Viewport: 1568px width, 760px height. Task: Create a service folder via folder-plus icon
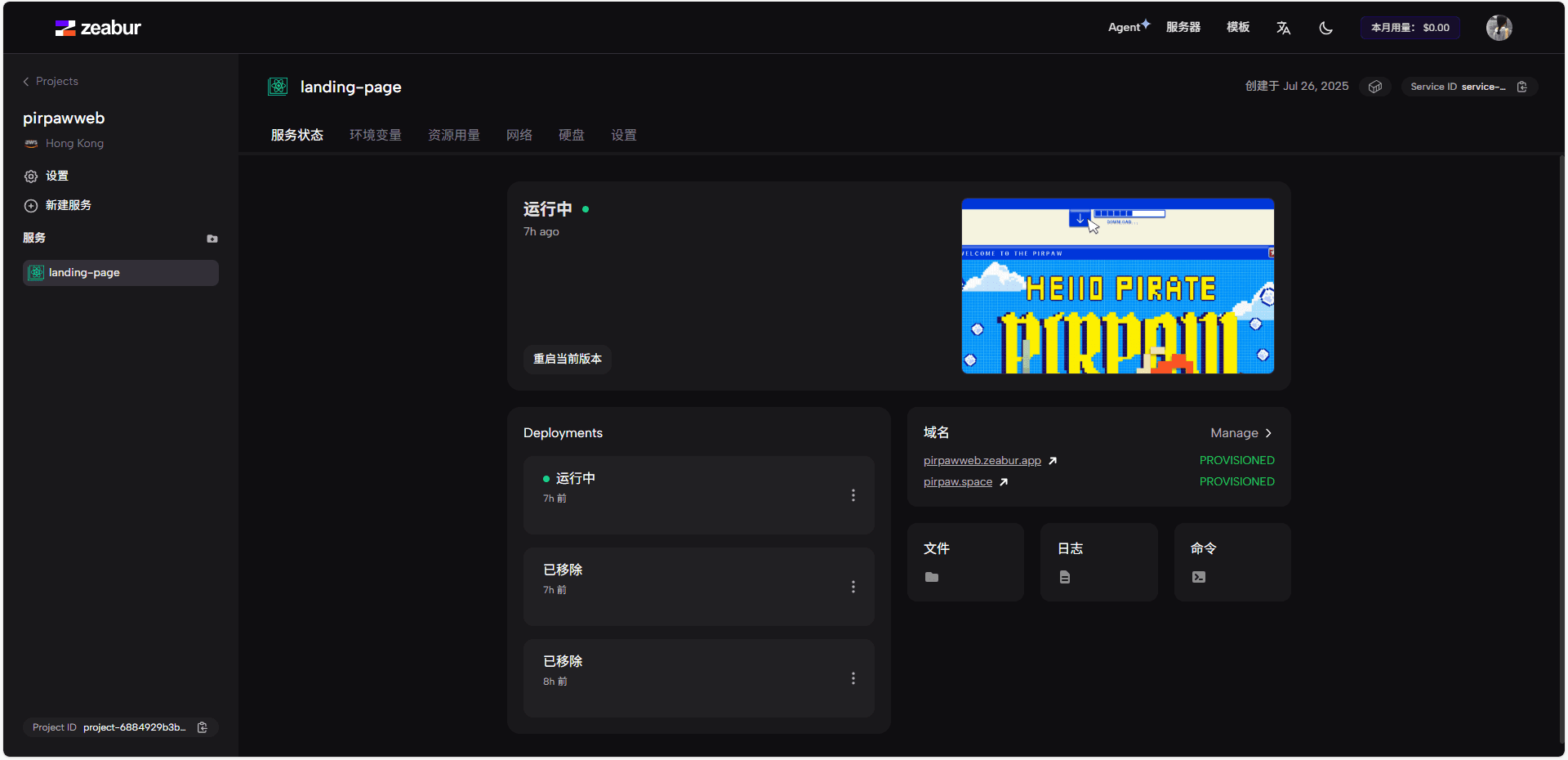(212, 239)
